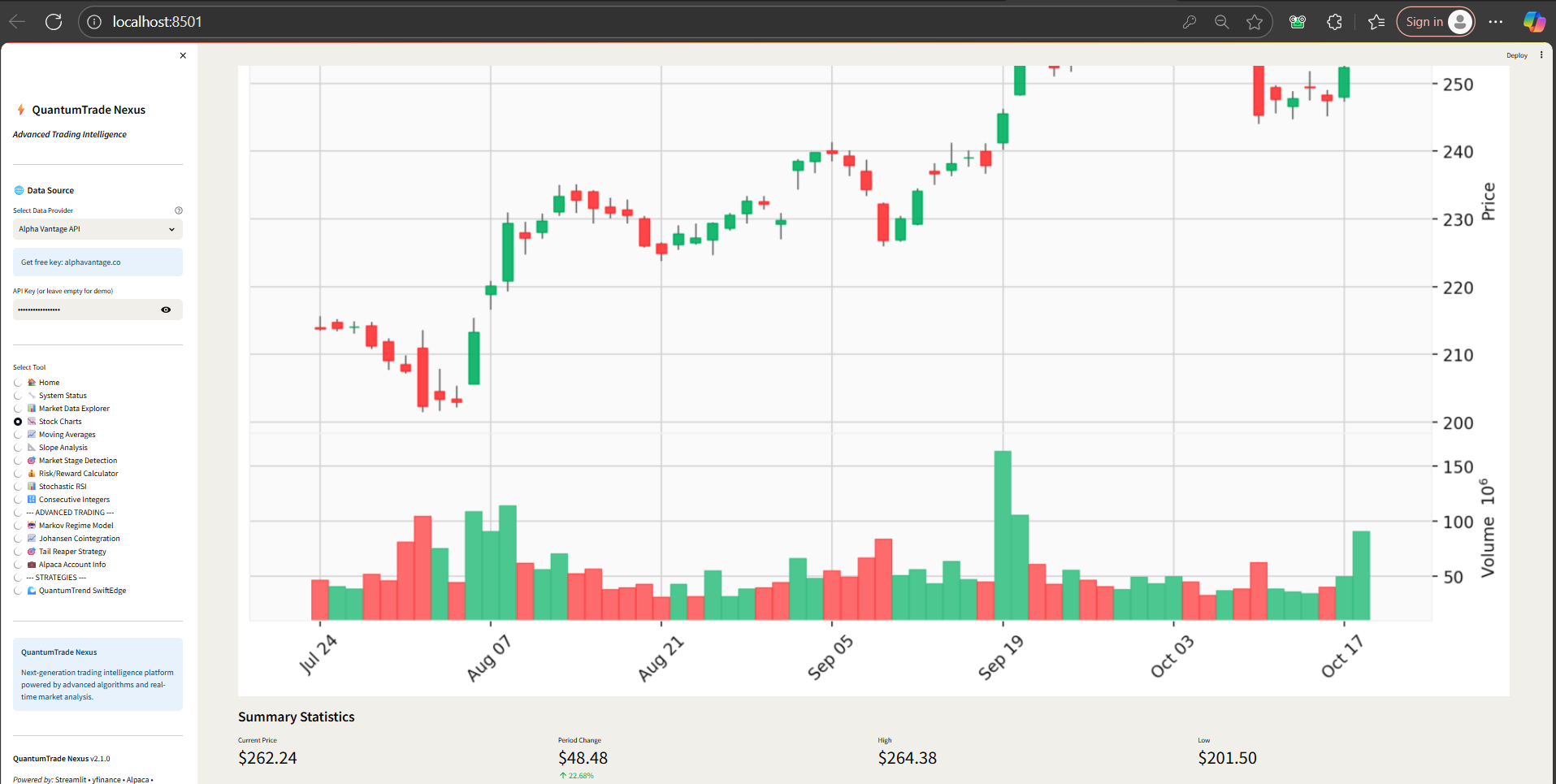The height and width of the screenshot is (784, 1556).
Task: Add this page to favorites with the star
Action: 1255,22
